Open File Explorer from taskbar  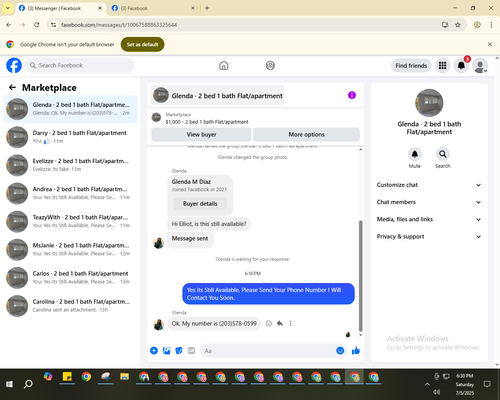pyautogui.click(x=124, y=377)
